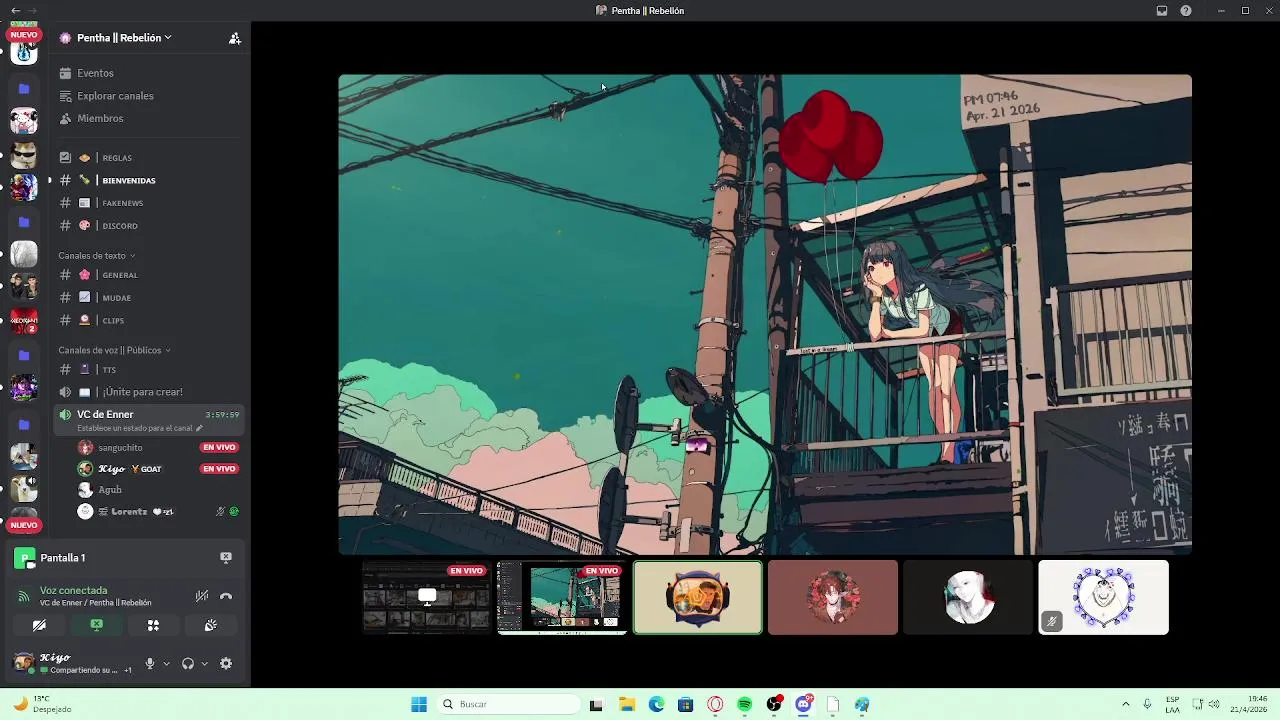Mute the microphone in user panel

(x=150, y=664)
